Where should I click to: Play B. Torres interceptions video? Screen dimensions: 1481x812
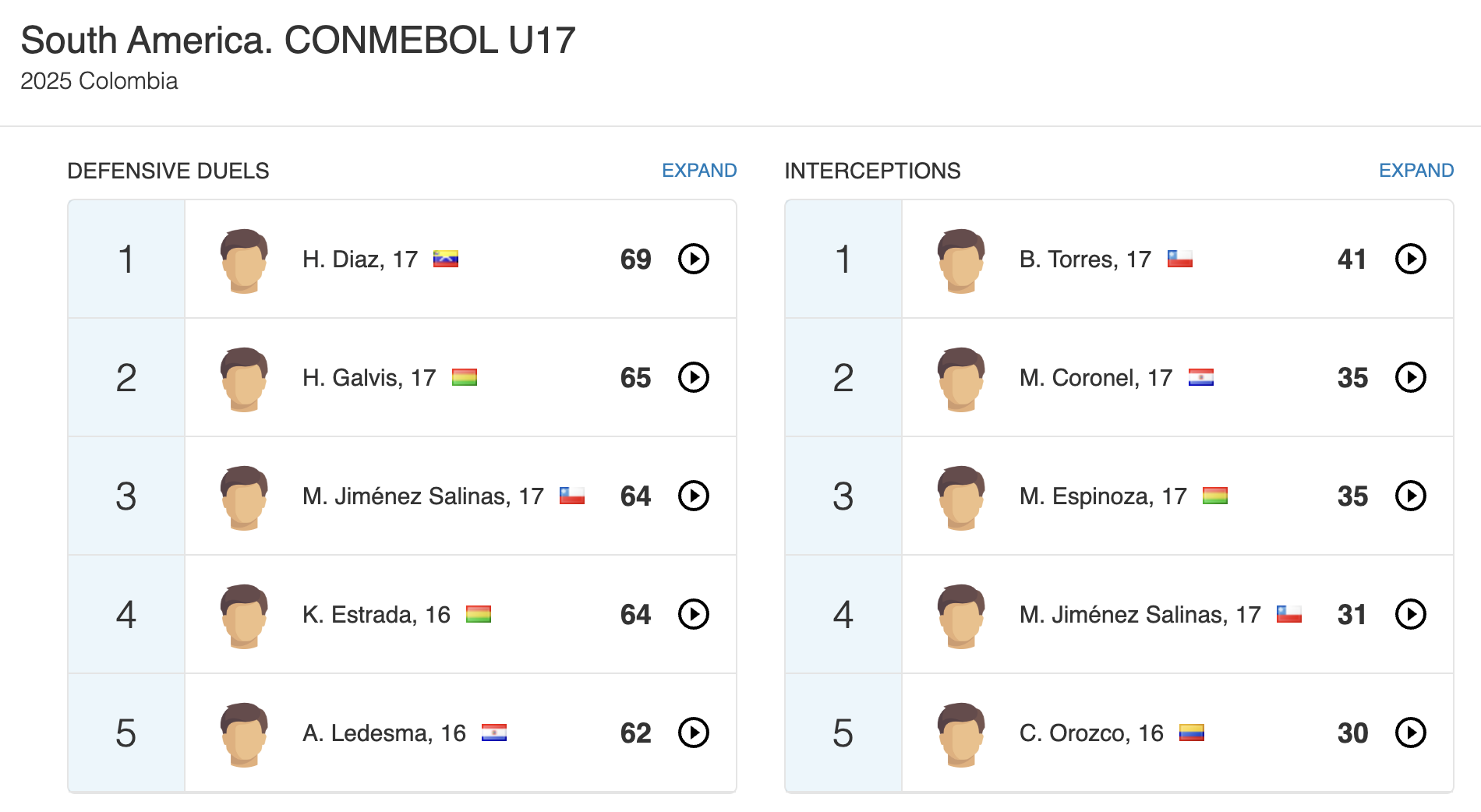pos(1410,259)
